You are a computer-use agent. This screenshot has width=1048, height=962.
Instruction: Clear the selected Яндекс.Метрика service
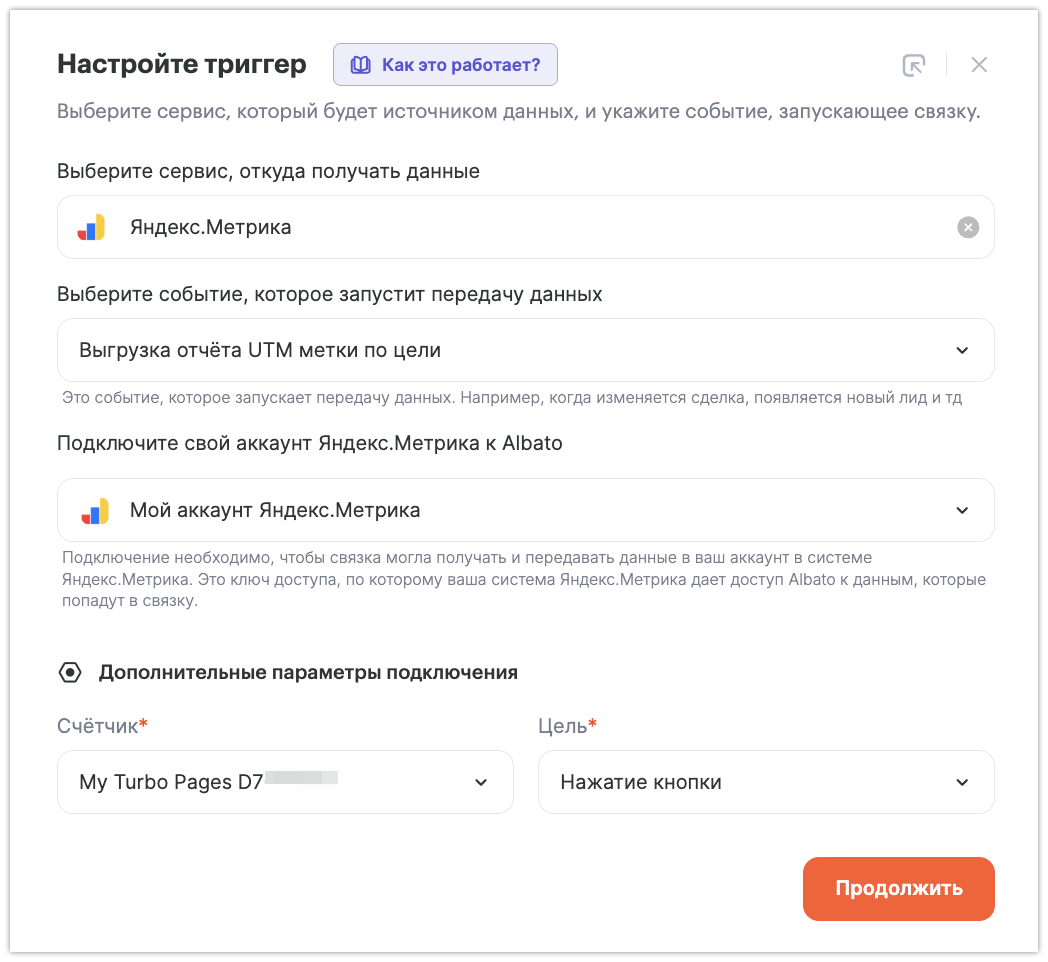[x=967, y=227]
